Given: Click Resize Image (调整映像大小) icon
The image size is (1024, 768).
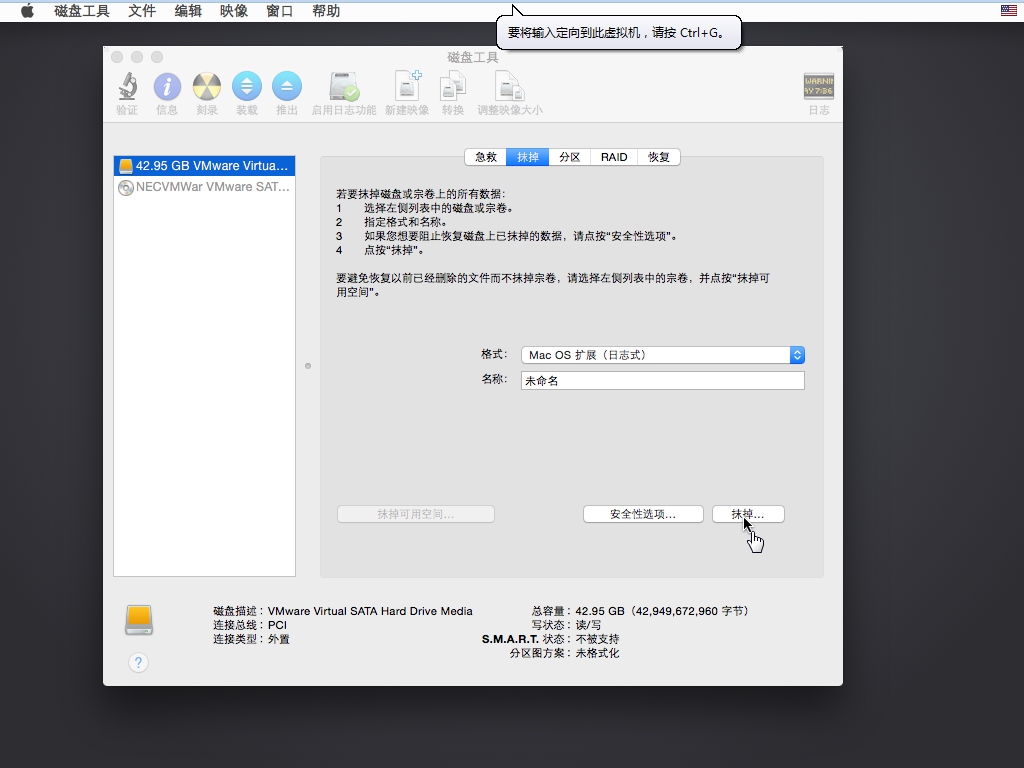Looking at the screenshot, I should pos(509,86).
